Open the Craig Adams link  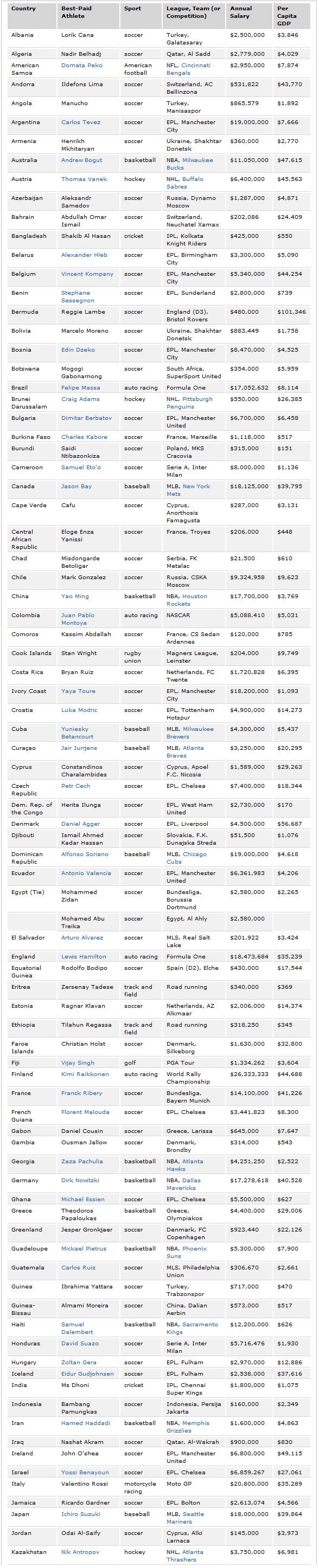80,399
